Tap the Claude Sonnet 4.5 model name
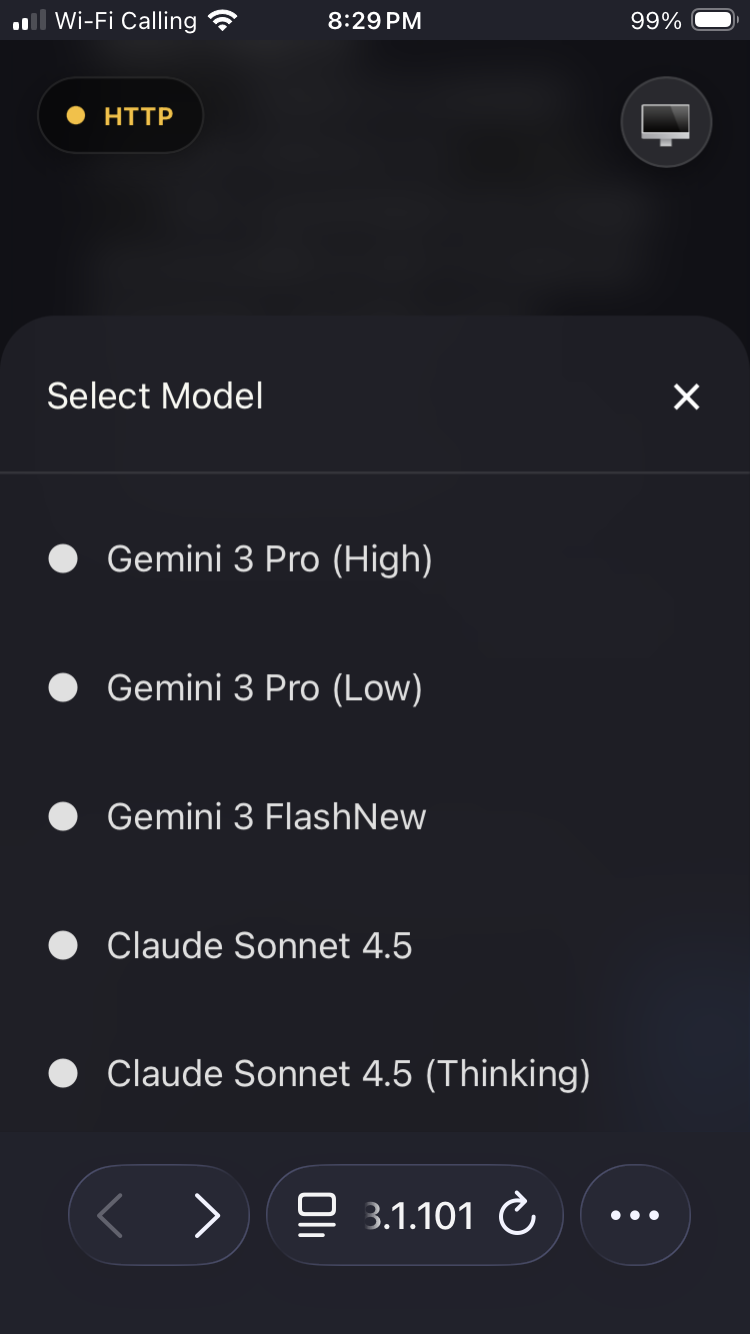The width and height of the screenshot is (750, 1334). [x=260, y=945]
